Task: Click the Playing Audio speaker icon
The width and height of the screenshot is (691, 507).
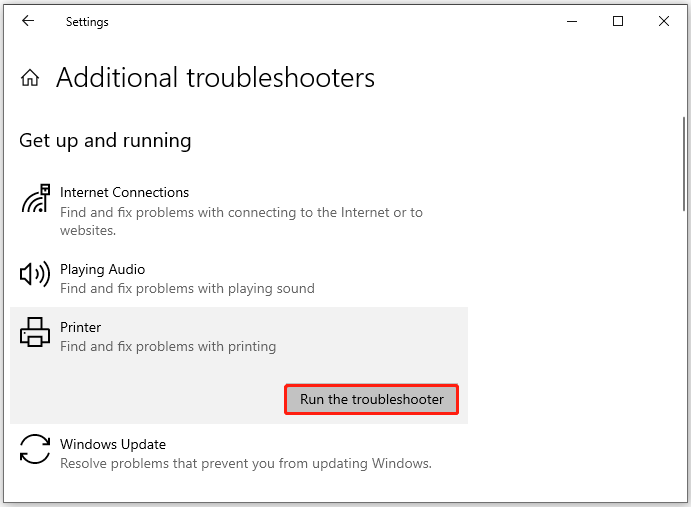Action: pyautogui.click(x=35, y=274)
